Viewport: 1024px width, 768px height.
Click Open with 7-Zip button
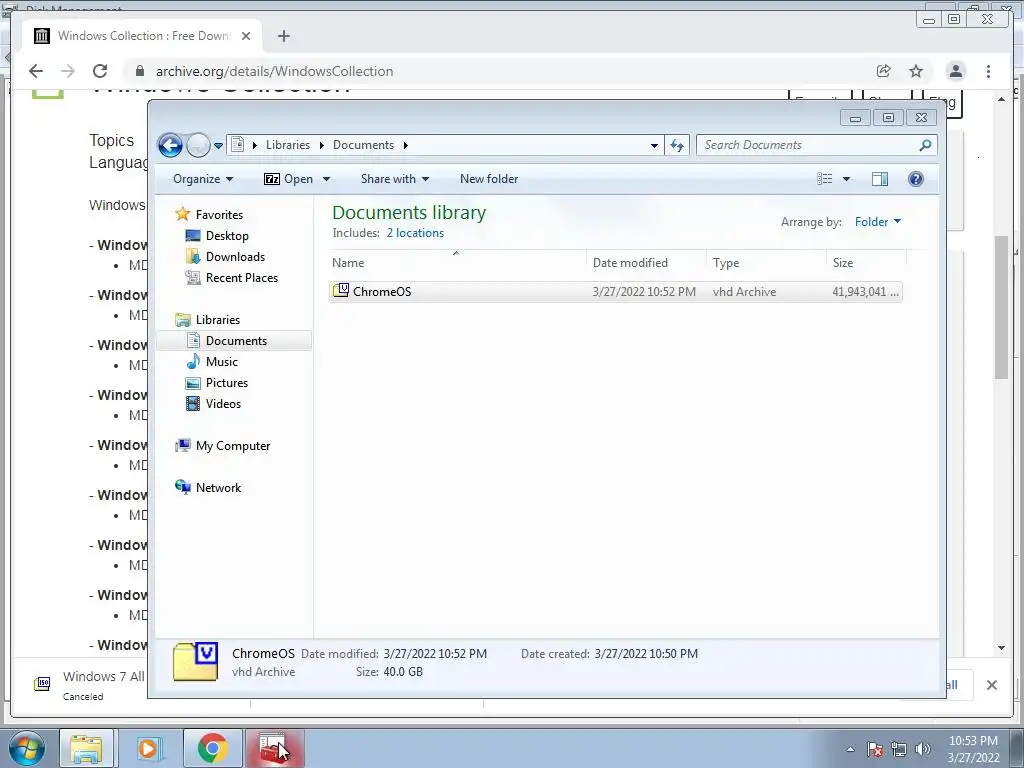click(x=289, y=179)
